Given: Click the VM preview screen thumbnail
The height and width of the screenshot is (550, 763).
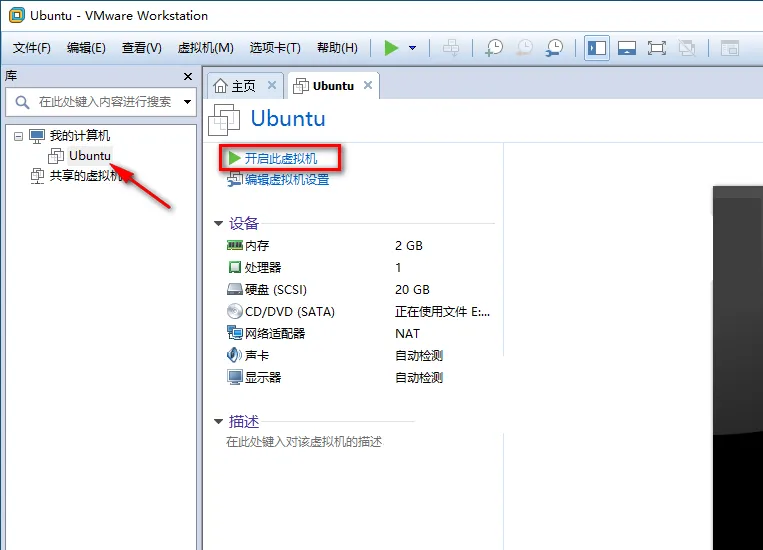Looking at the screenshot, I should (x=738, y=368).
